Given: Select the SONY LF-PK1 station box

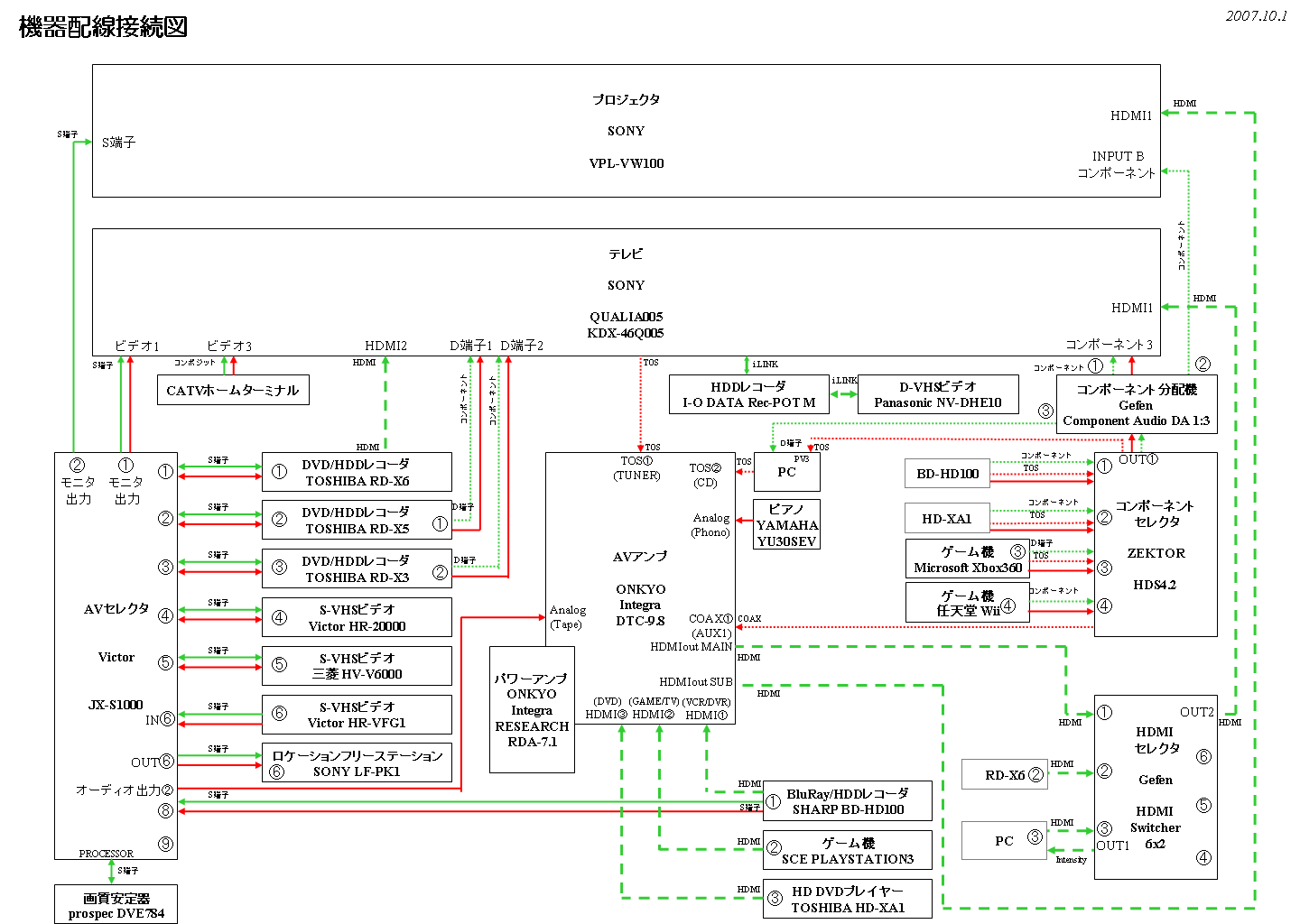Looking at the screenshot, I should pyautogui.click(x=357, y=763).
